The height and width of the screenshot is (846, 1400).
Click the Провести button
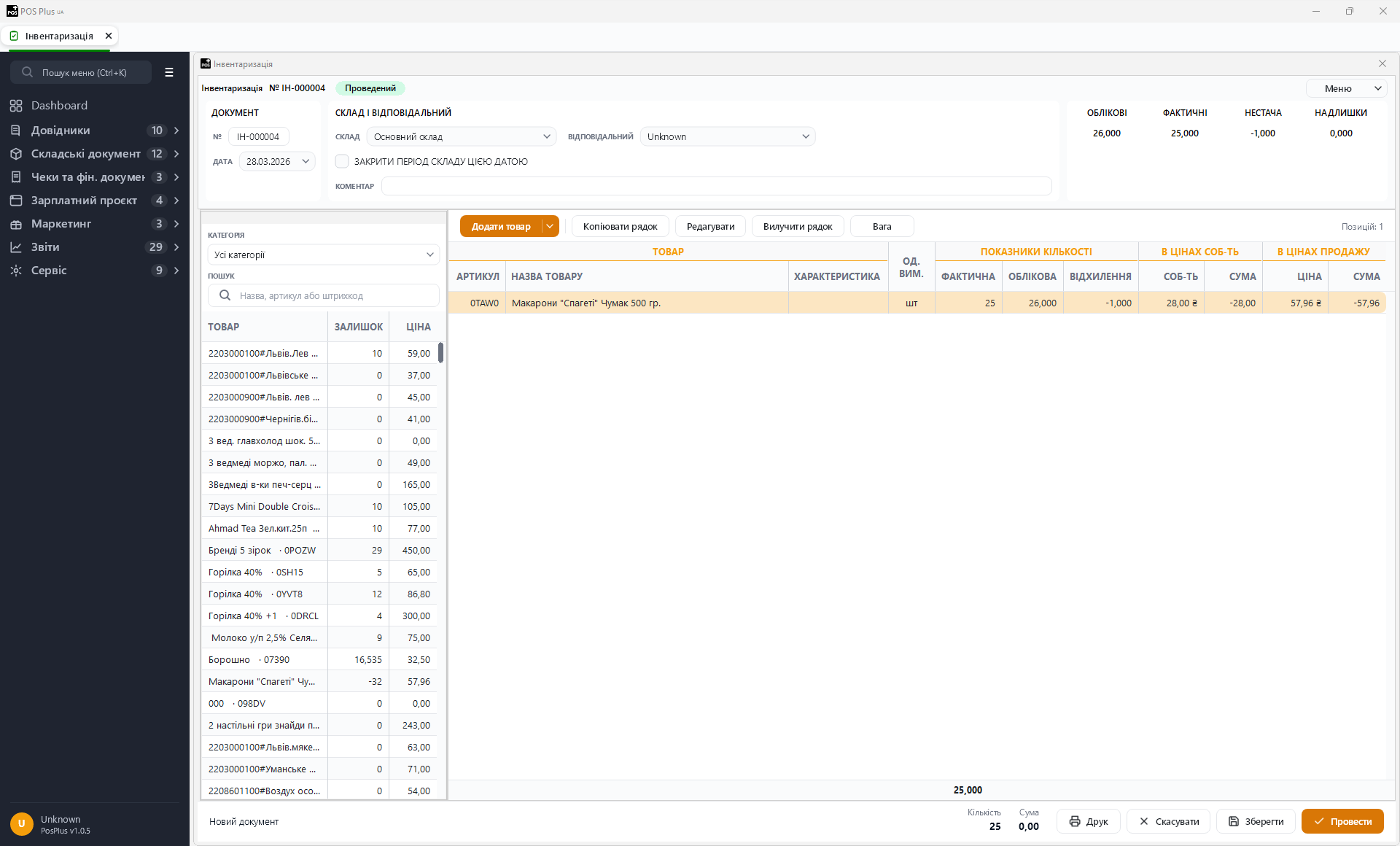point(1342,821)
